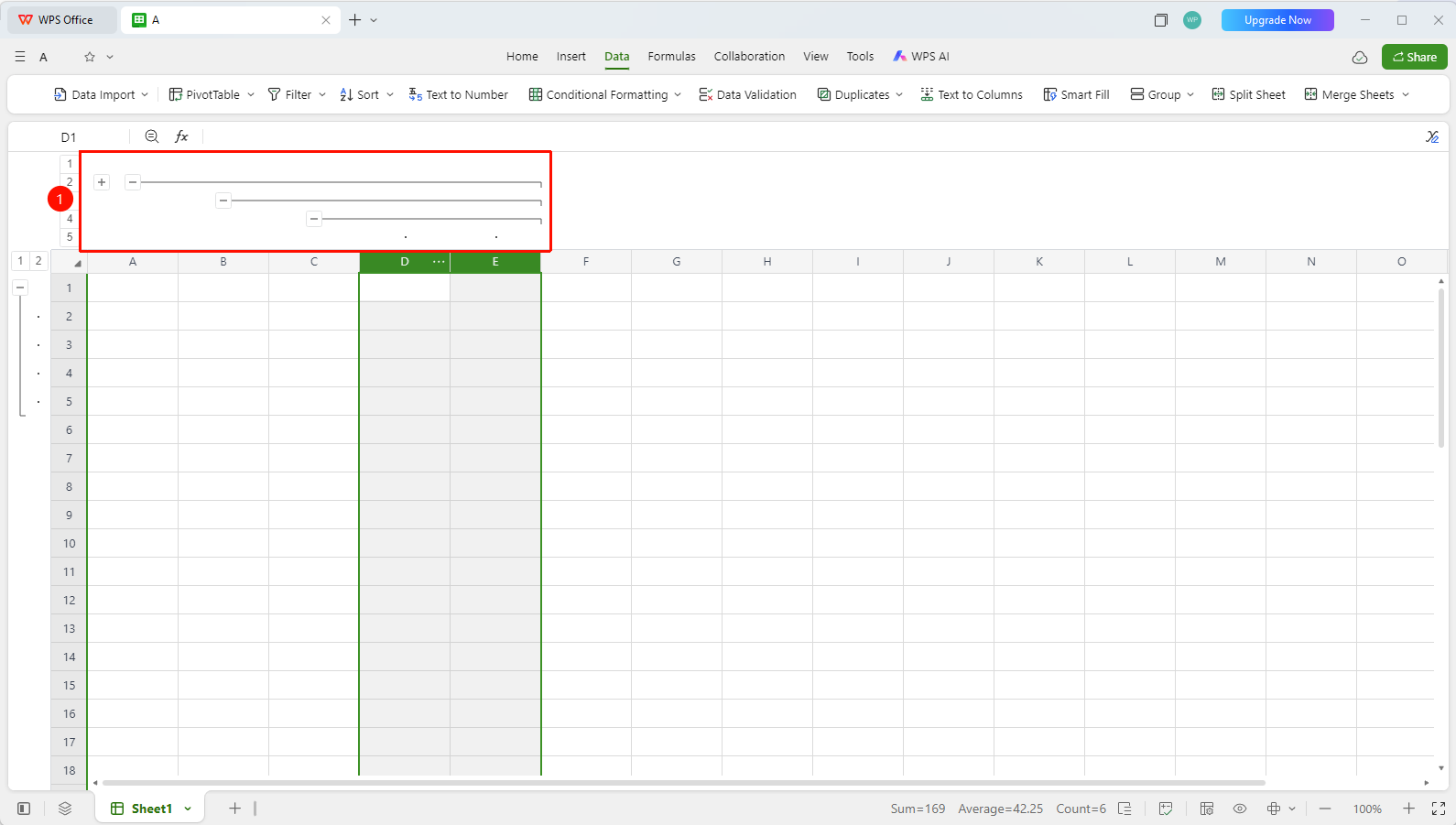Open WPS AI

pyautogui.click(x=921, y=57)
